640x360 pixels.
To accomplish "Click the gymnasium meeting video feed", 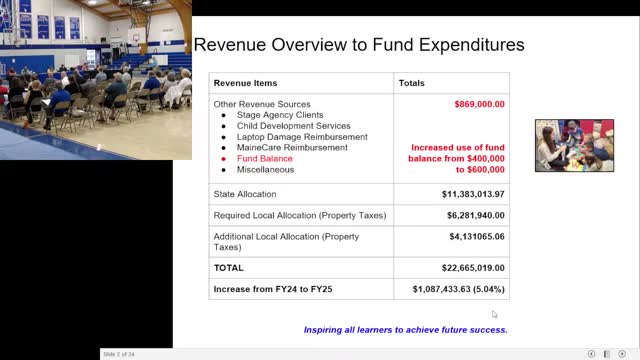I will (x=96, y=80).
